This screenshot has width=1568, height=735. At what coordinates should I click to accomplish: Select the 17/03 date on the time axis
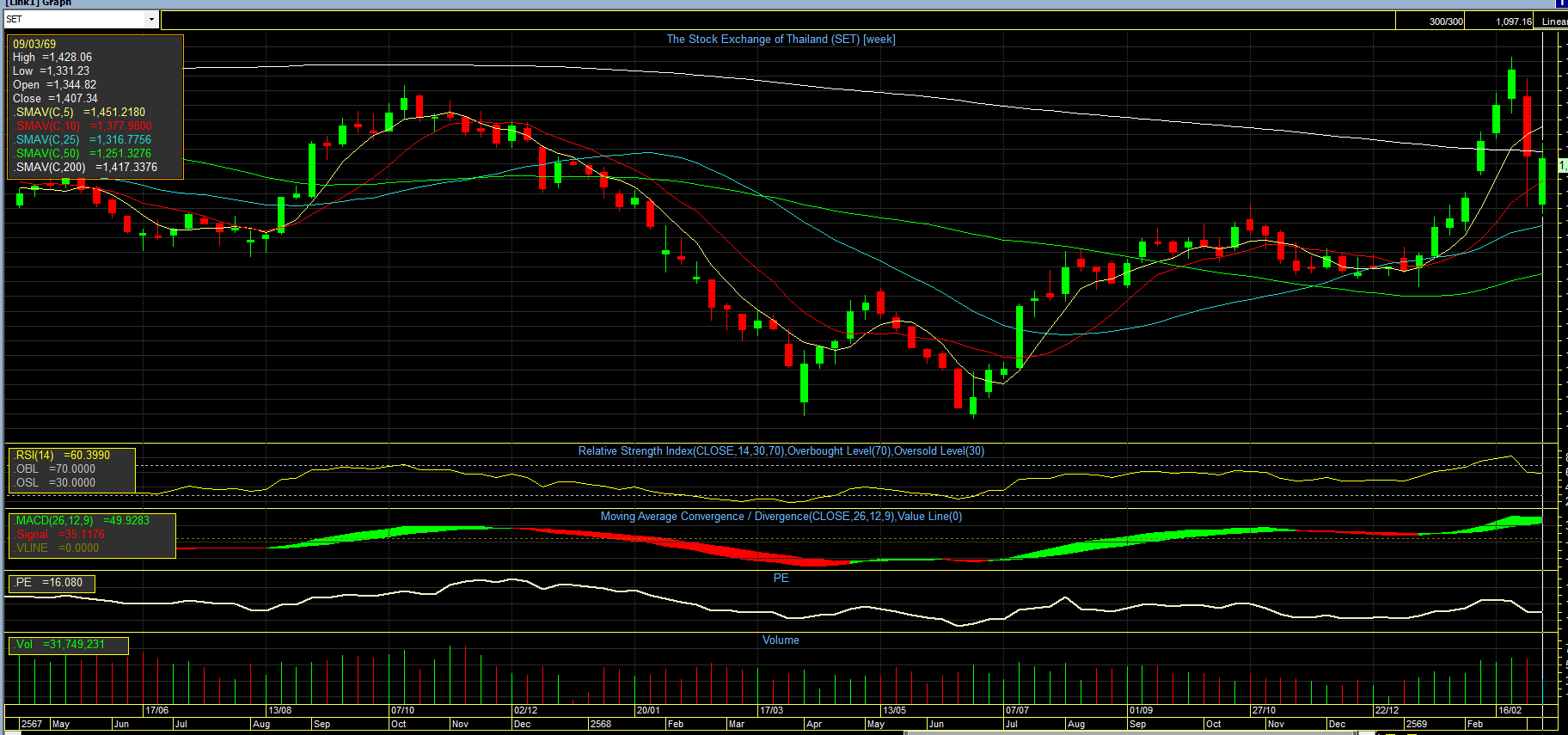(772, 711)
